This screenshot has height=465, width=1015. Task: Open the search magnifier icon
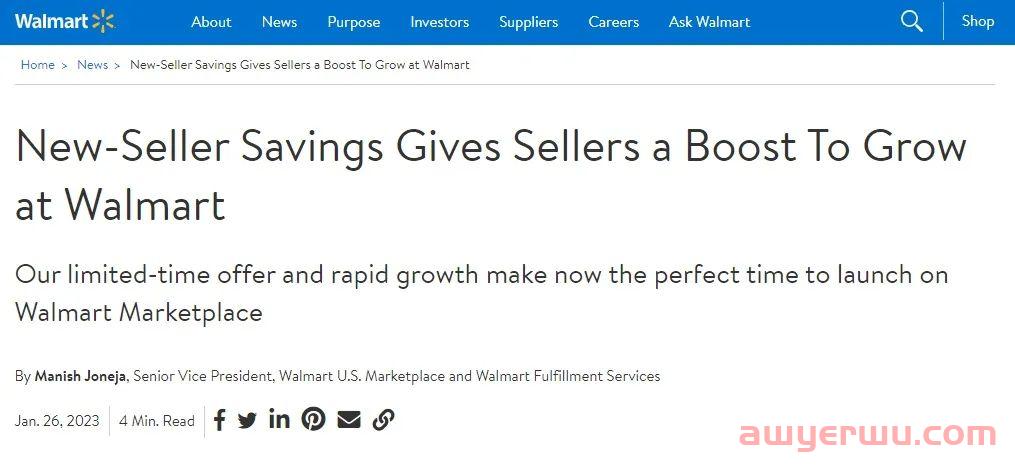click(x=911, y=21)
